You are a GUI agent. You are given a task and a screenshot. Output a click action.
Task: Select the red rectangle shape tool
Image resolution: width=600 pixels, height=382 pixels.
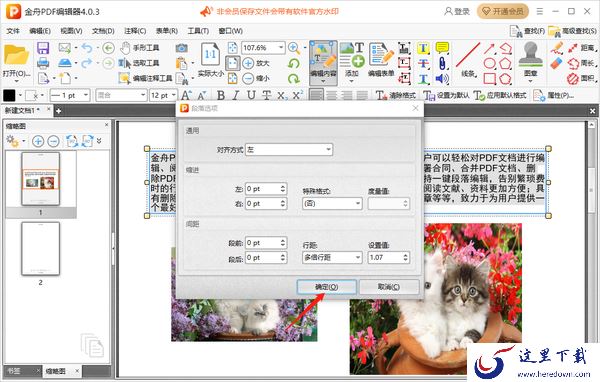(x=490, y=79)
